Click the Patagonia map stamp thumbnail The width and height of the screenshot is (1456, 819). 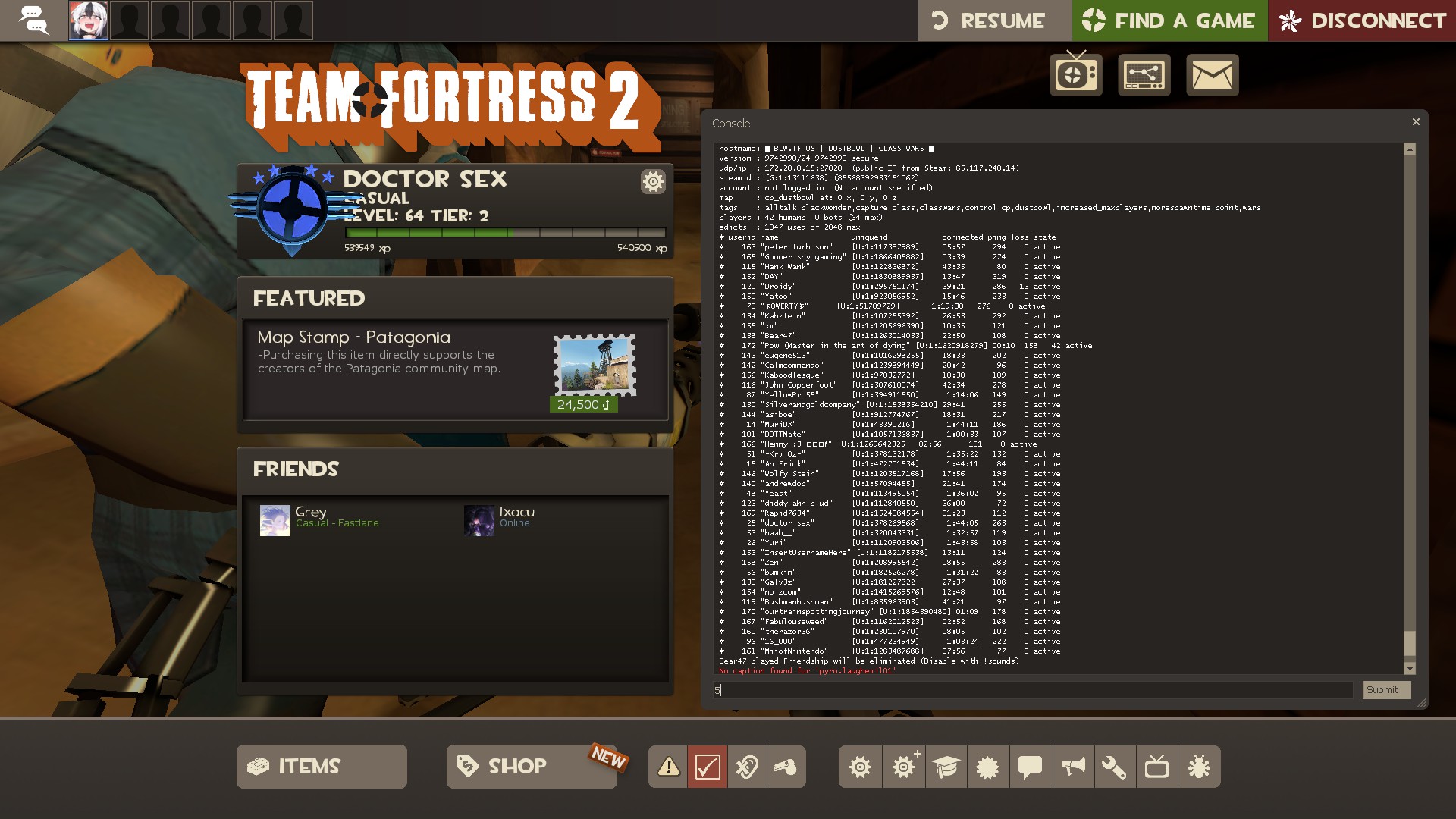pos(595,365)
